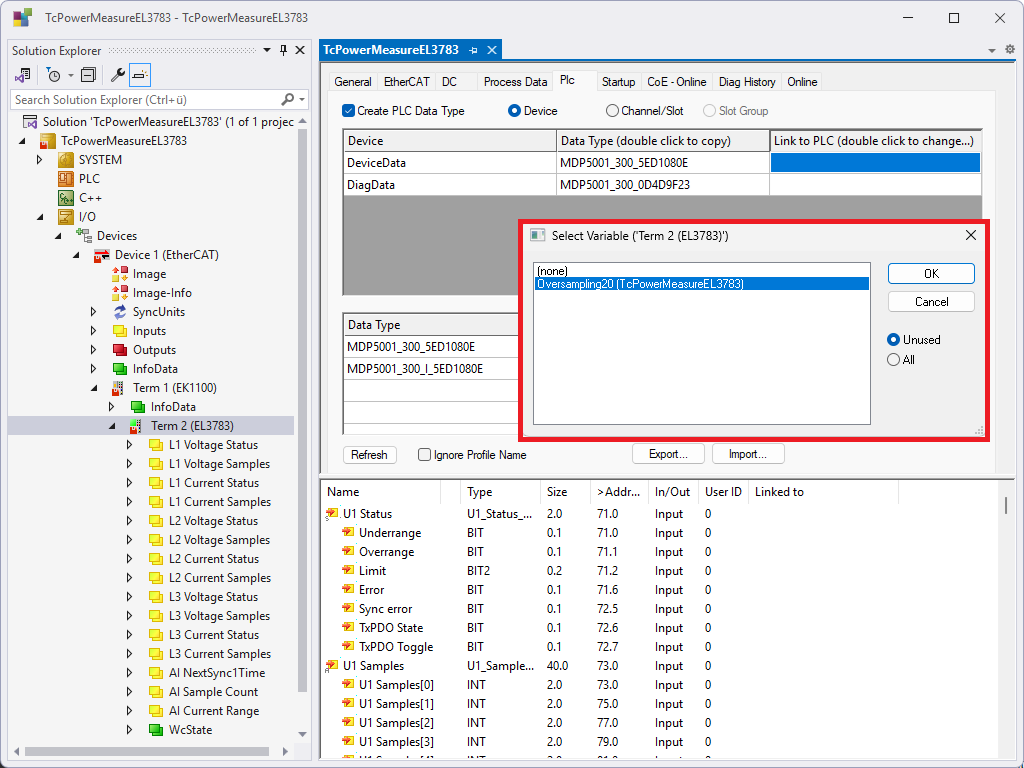Select Oversampling20 (TcPowerMeasureEL3783) in list
This screenshot has width=1024, height=768.
pos(702,283)
